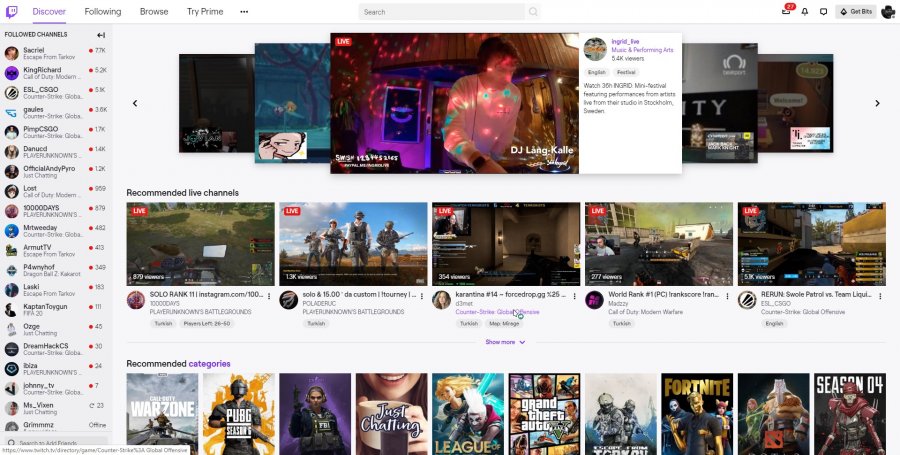
Task: Open KingRichard in followed channels
Action: point(56,73)
